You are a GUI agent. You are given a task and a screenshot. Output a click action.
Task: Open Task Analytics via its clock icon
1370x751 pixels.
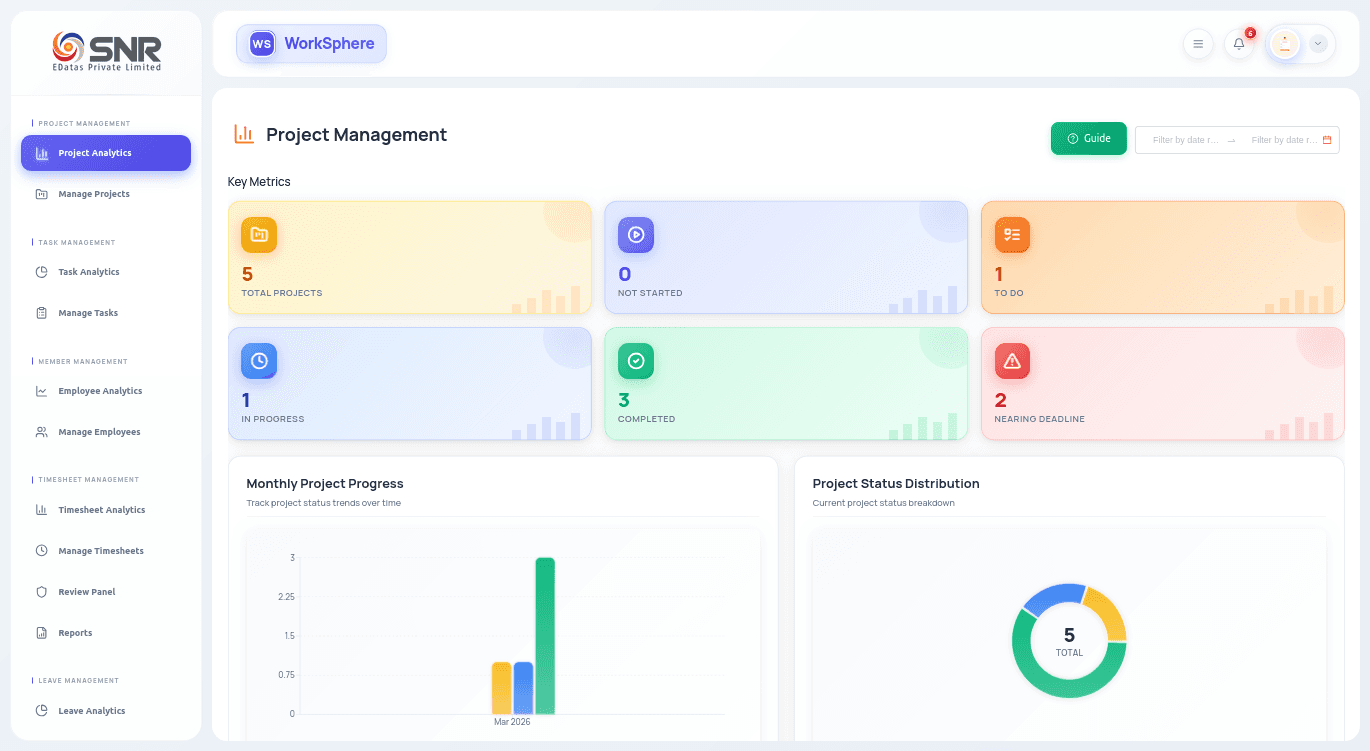42,271
